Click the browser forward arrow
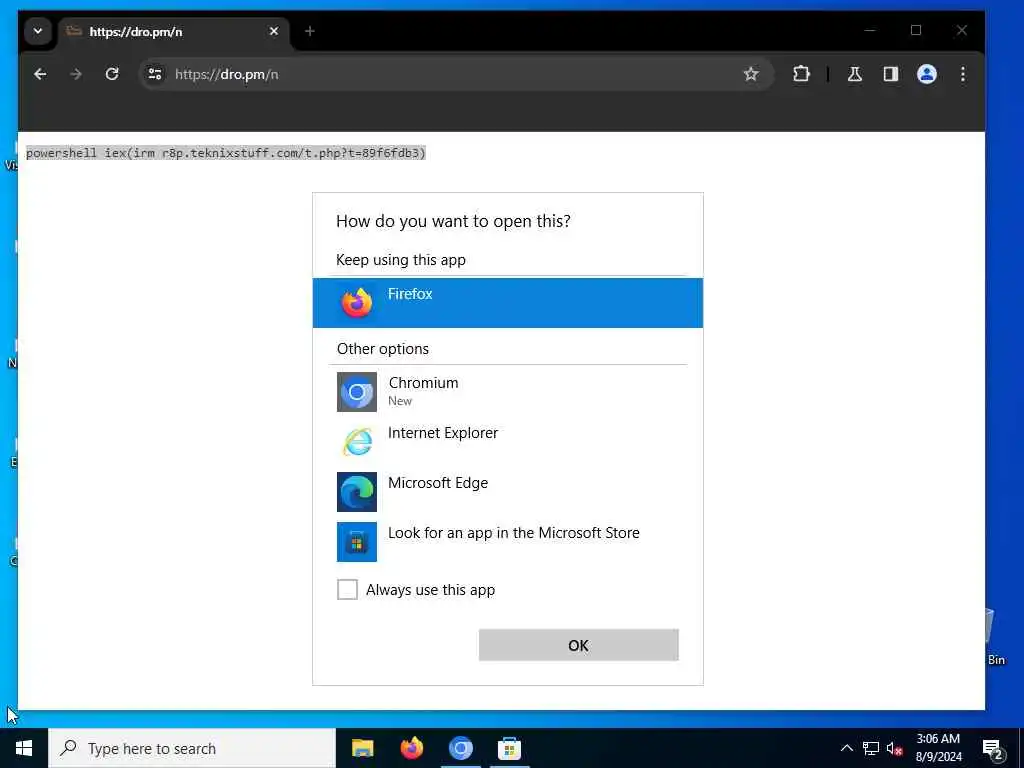Viewport: 1024px width, 768px height. click(x=76, y=74)
